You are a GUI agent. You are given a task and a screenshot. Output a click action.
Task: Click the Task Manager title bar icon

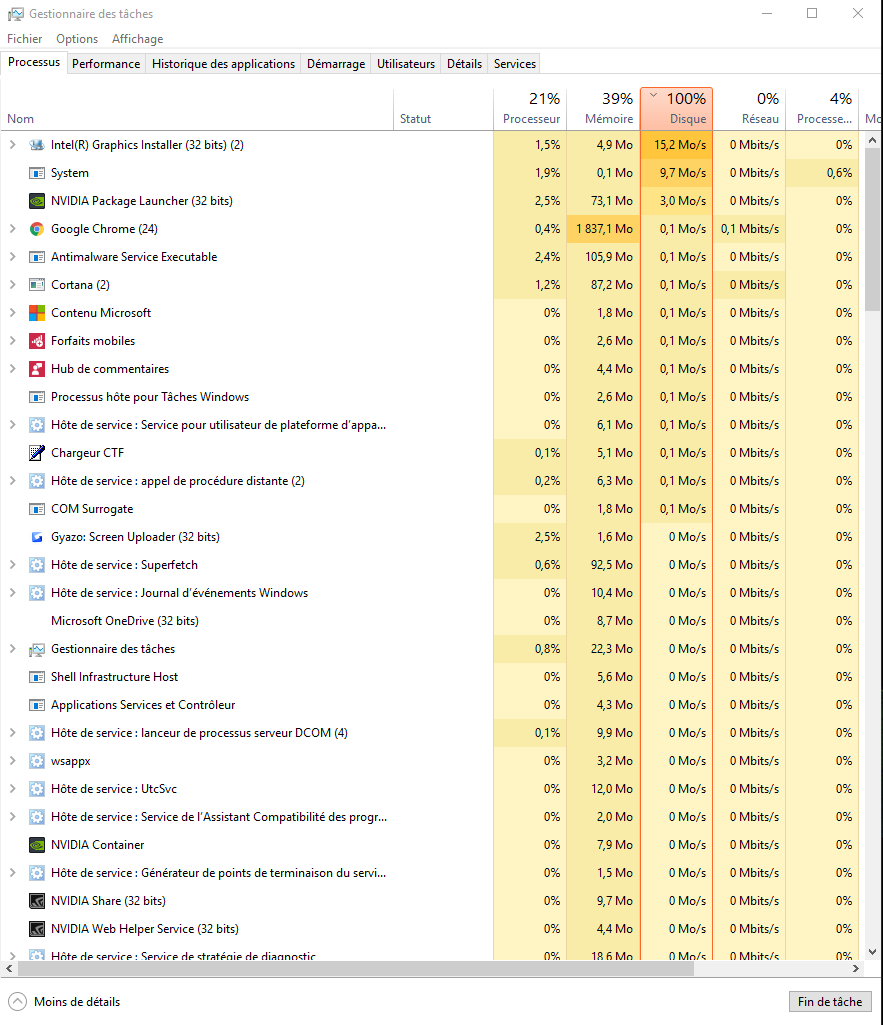[x=16, y=14]
